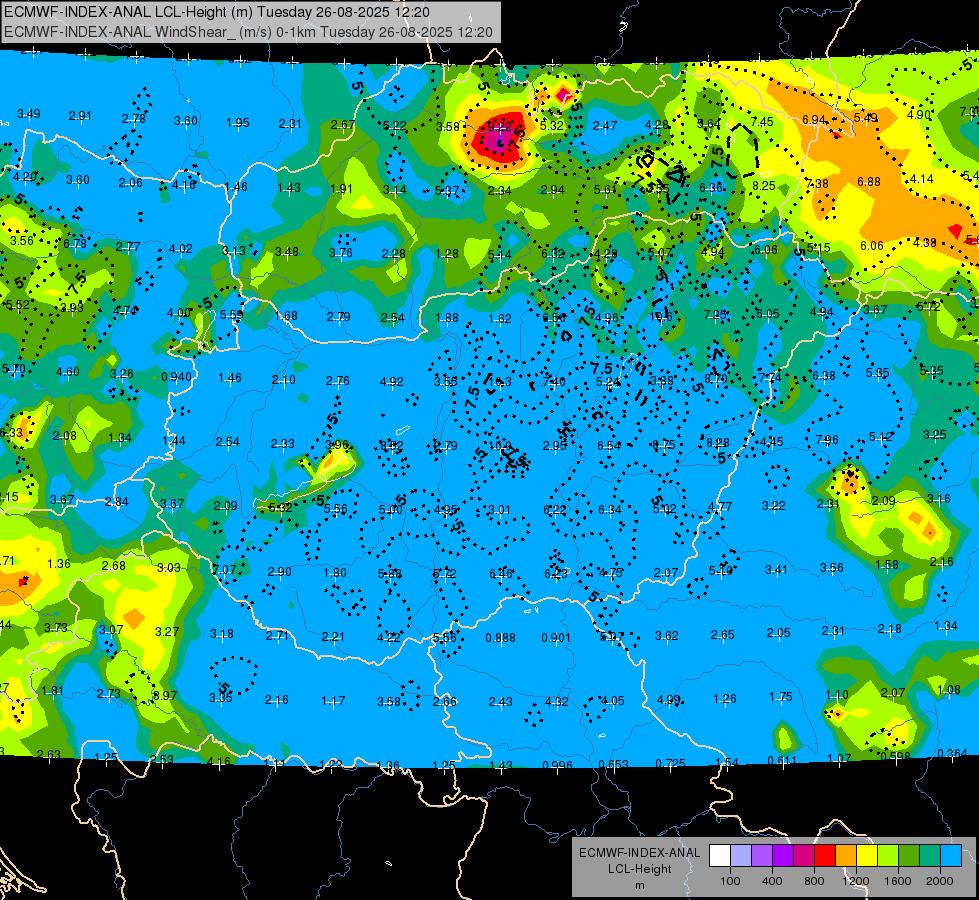Click the wind shear value 3.48
This screenshot has width=979, height=900.
[x=287, y=252]
